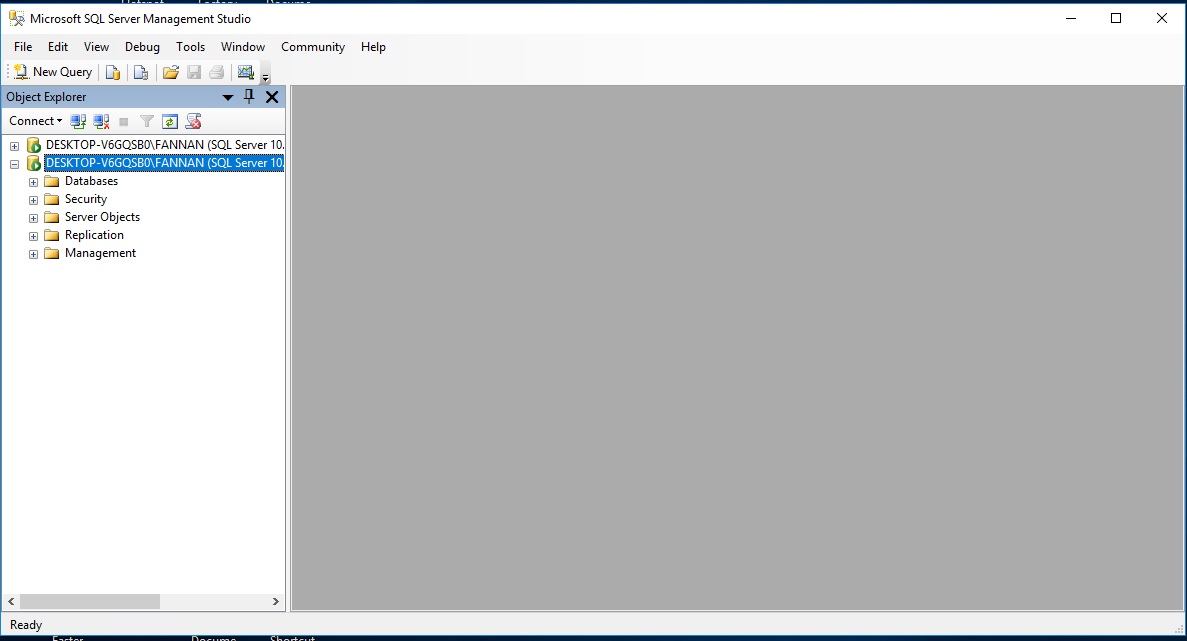Click the script error icon in Object Explorer toolbar

[x=194, y=121]
